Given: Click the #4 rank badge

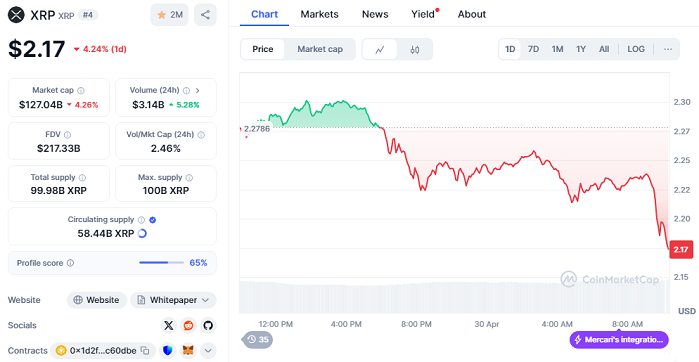Looking at the screenshot, I should (87, 15).
